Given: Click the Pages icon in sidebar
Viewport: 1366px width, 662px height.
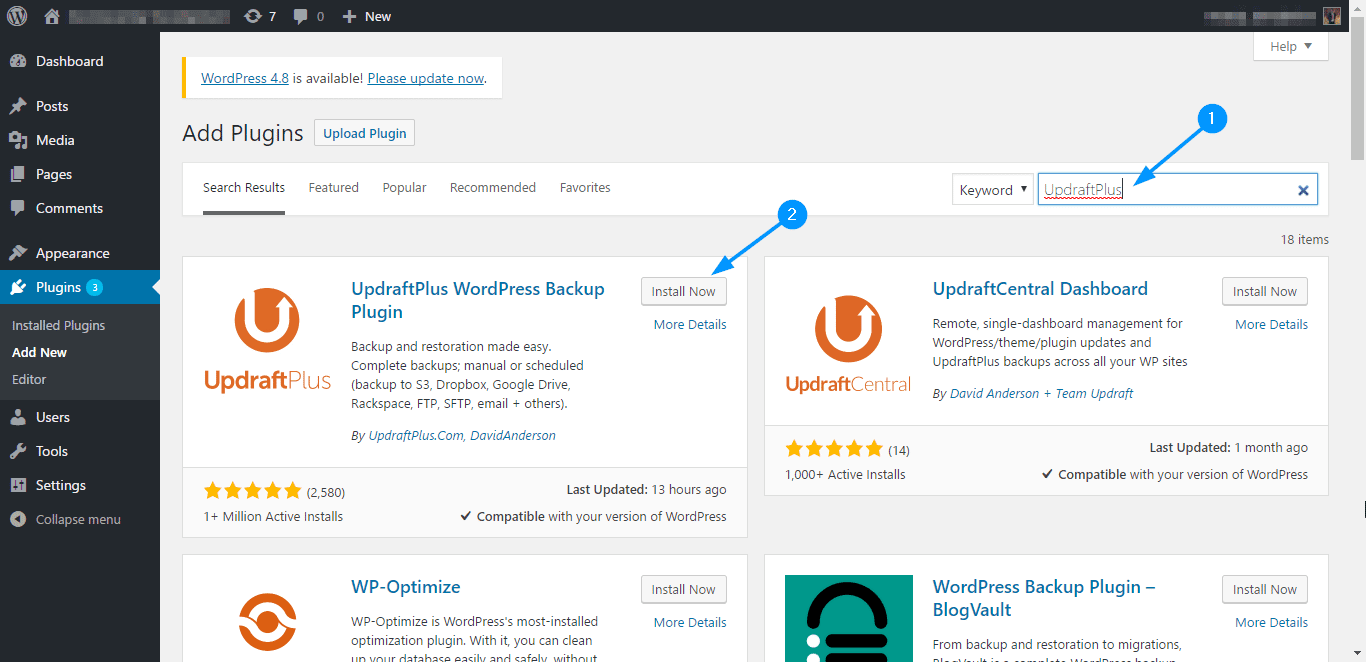Looking at the screenshot, I should pyautogui.click(x=18, y=174).
